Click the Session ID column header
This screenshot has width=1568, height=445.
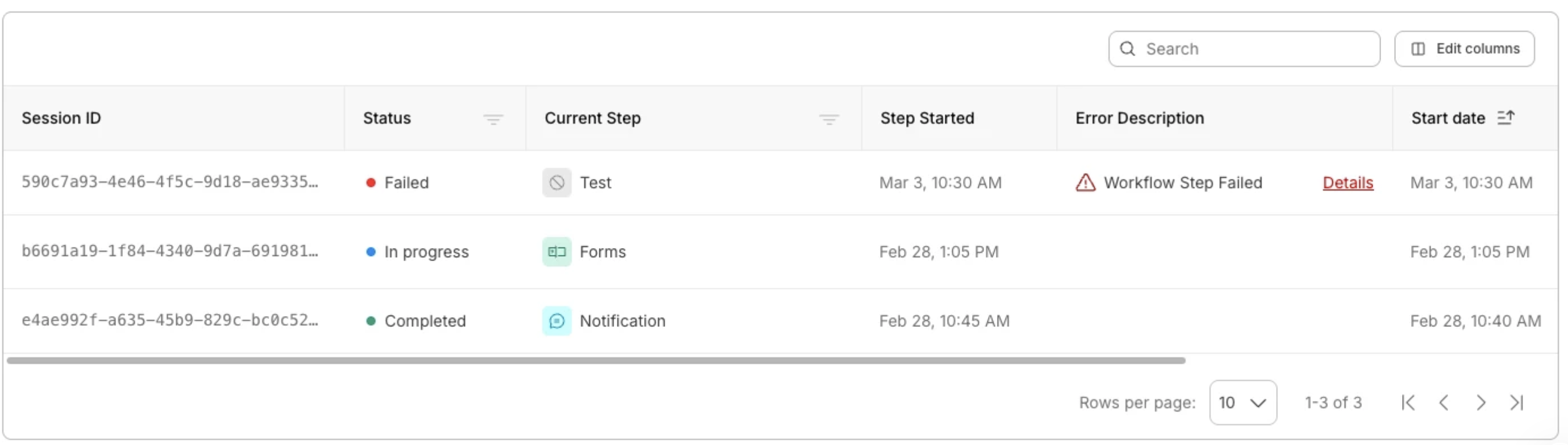(x=61, y=118)
